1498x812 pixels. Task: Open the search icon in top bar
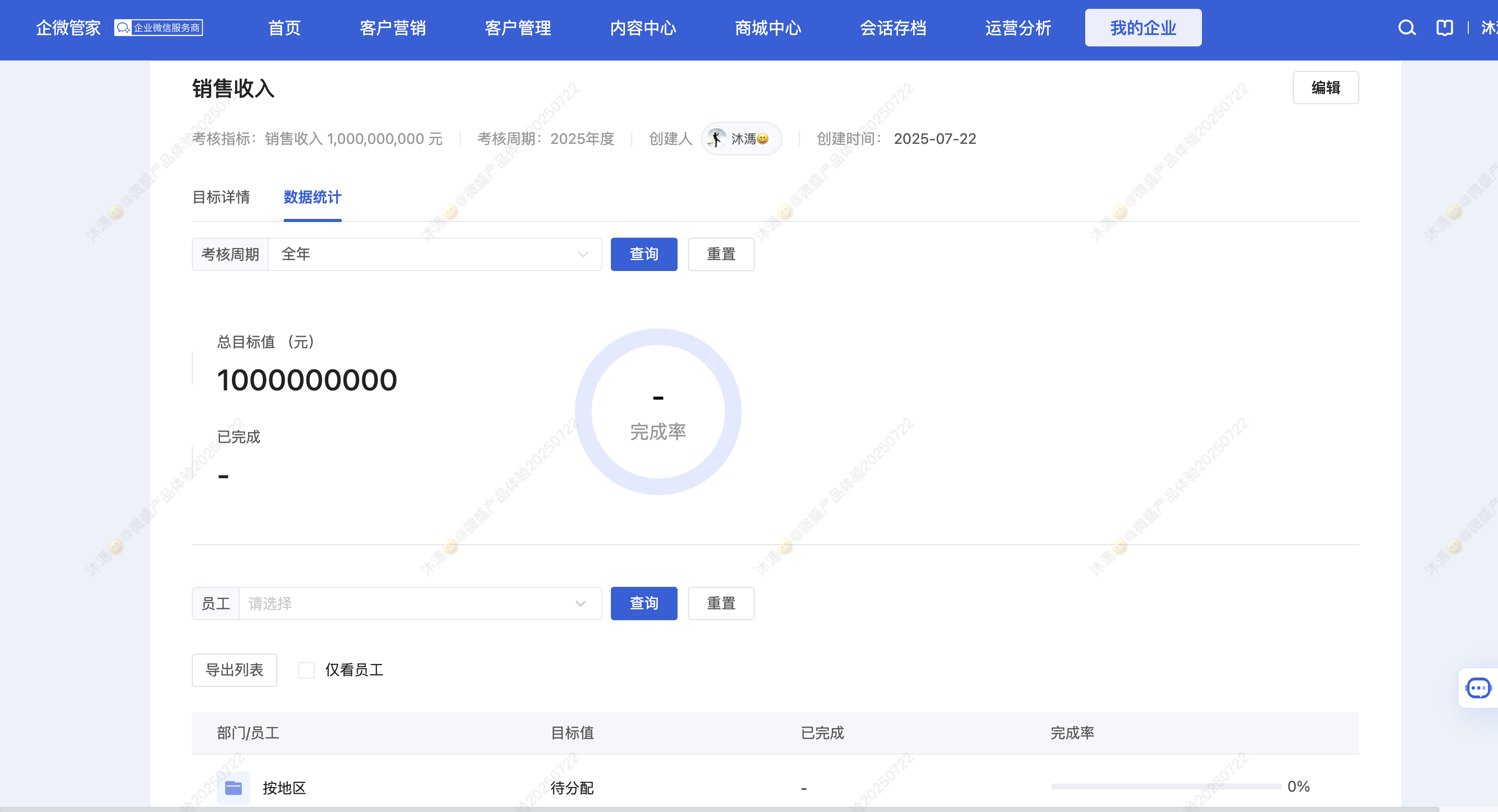point(1407,27)
